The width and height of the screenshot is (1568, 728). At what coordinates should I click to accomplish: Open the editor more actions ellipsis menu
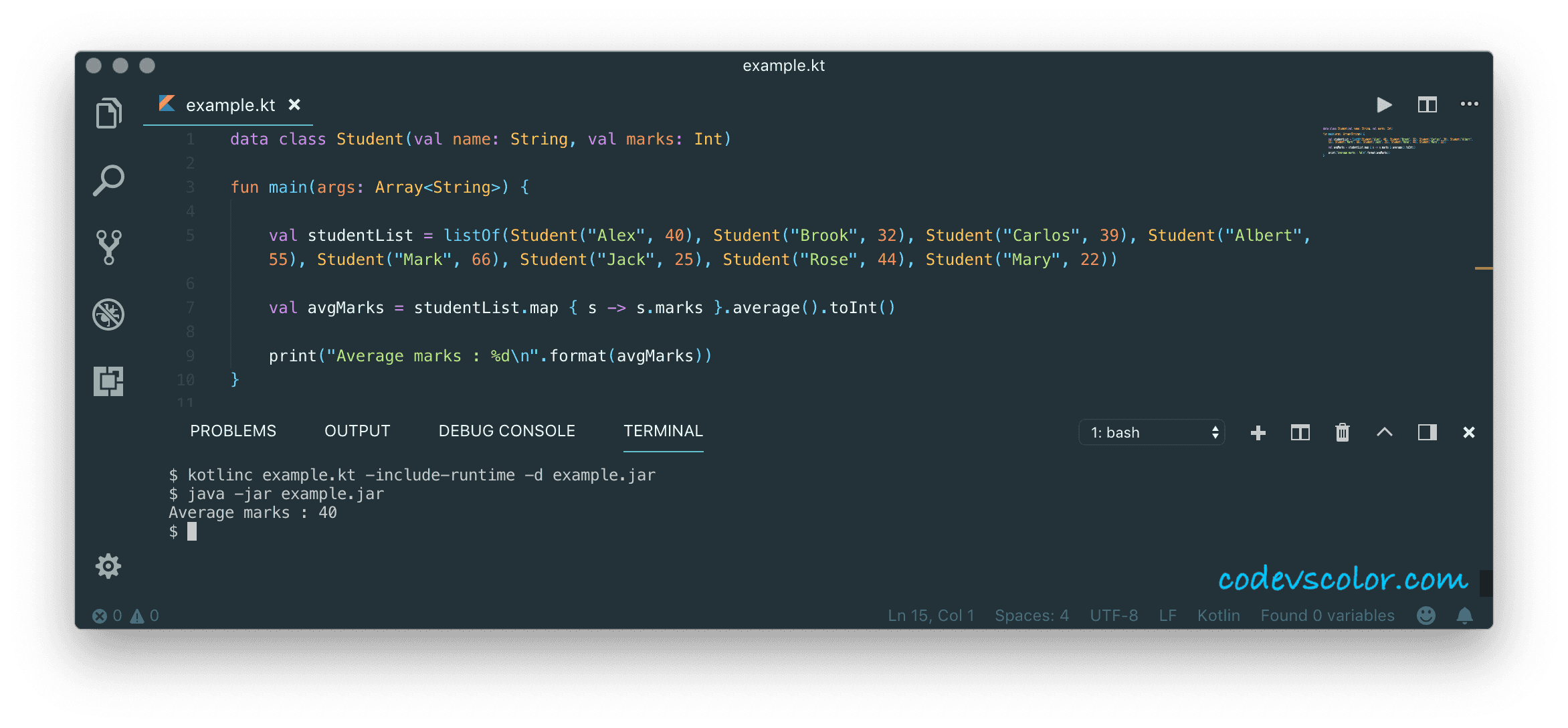pos(1469,104)
